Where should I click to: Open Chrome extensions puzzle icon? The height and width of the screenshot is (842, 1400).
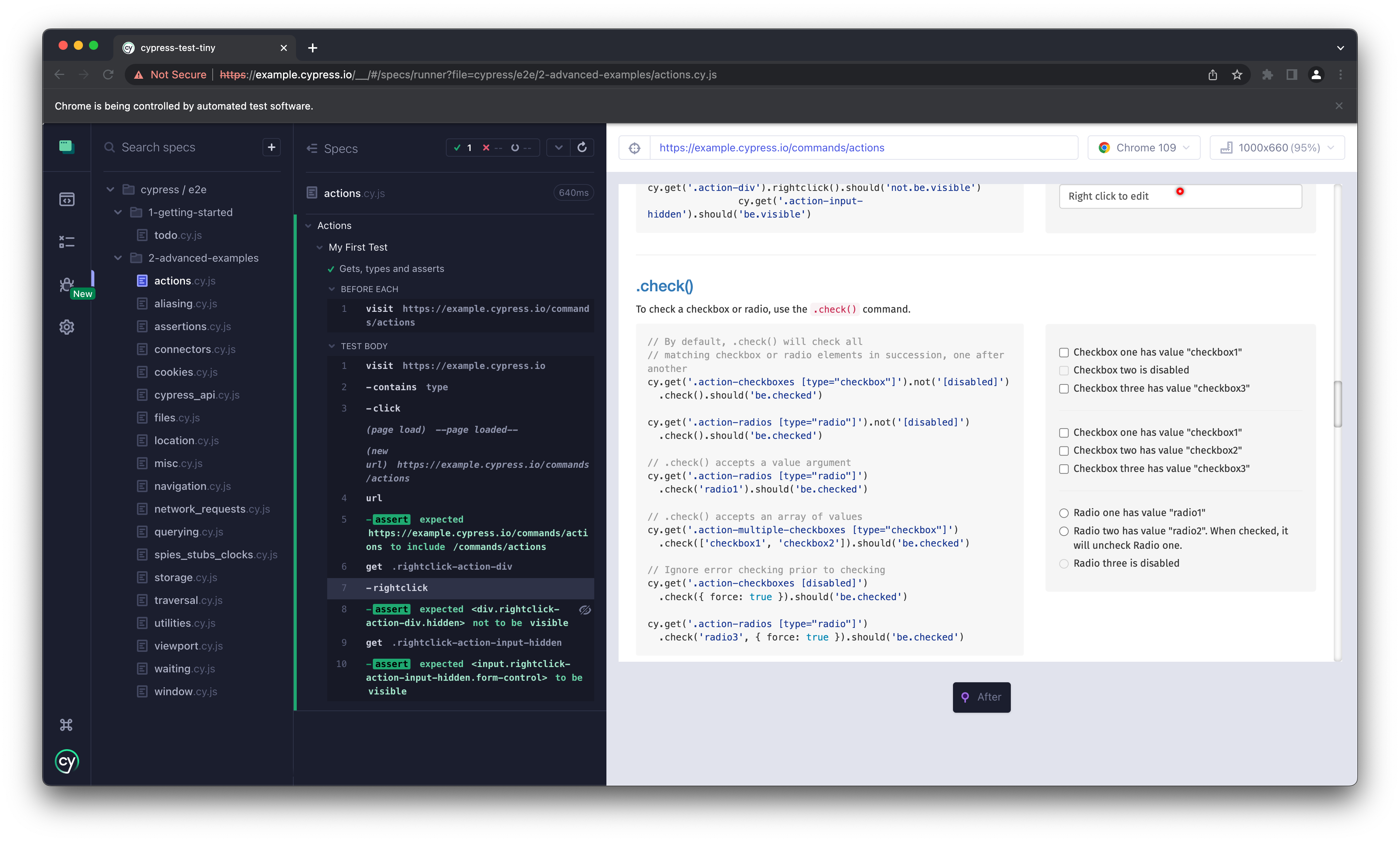click(x=1267, y=75)
